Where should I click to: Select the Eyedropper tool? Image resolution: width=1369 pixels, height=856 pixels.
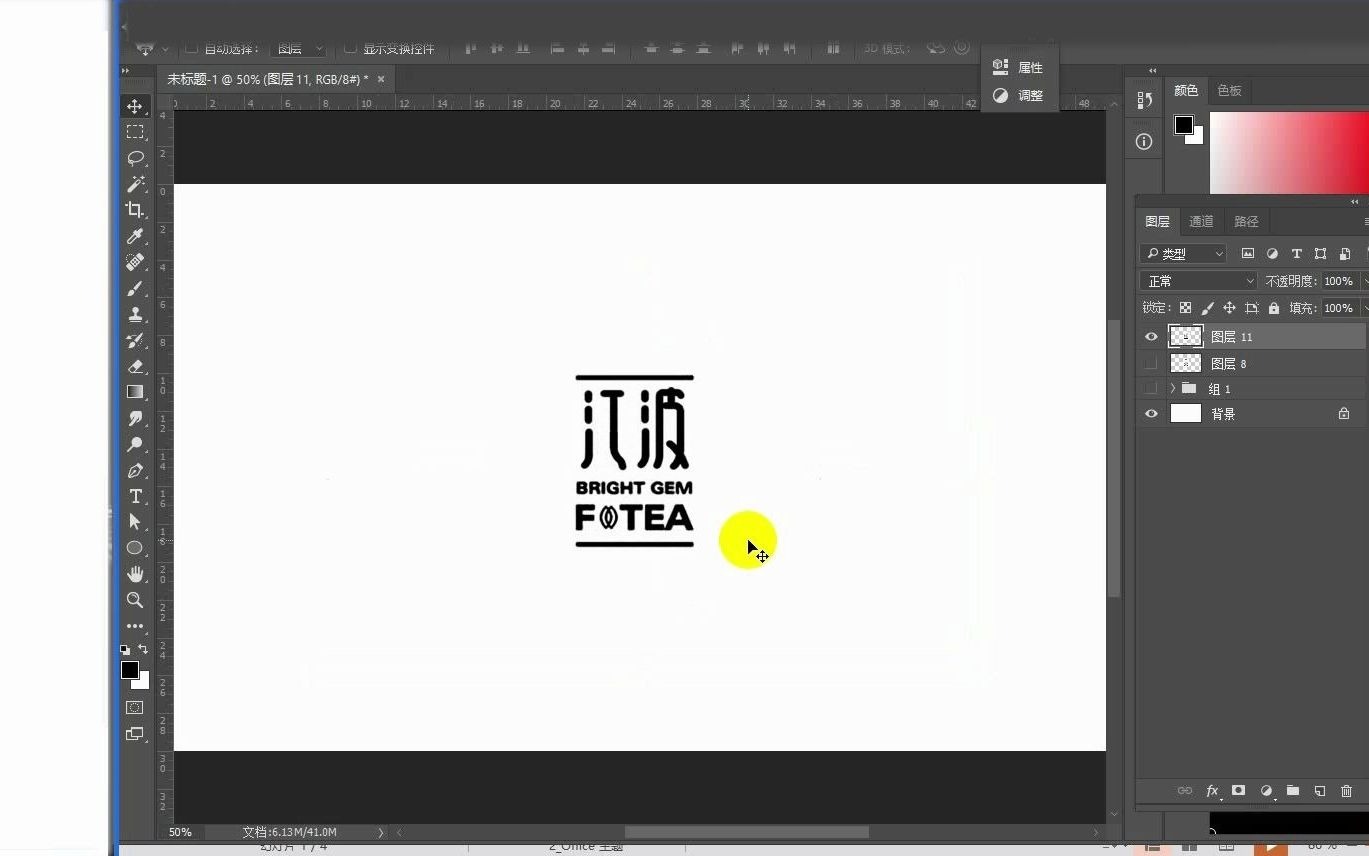tap(135, 236)
